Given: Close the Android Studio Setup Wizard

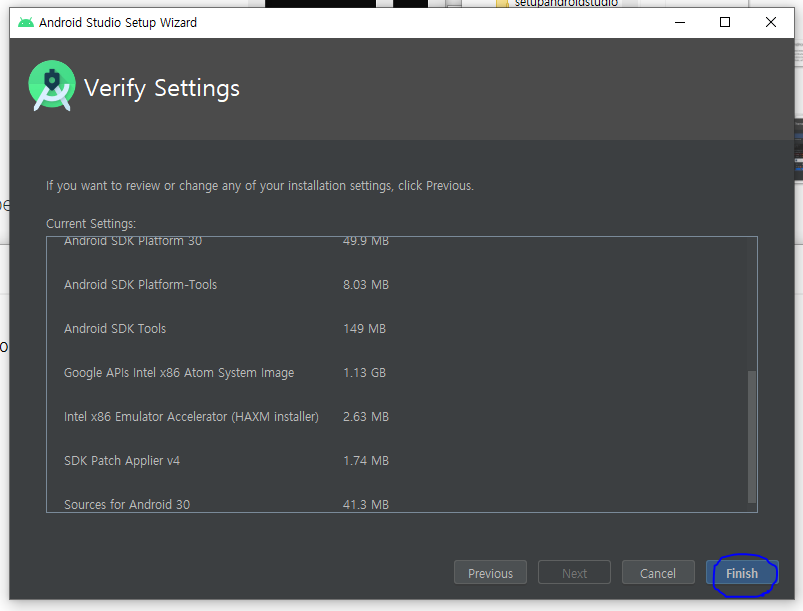Looking at the screenshot, I should coord(771,23).
